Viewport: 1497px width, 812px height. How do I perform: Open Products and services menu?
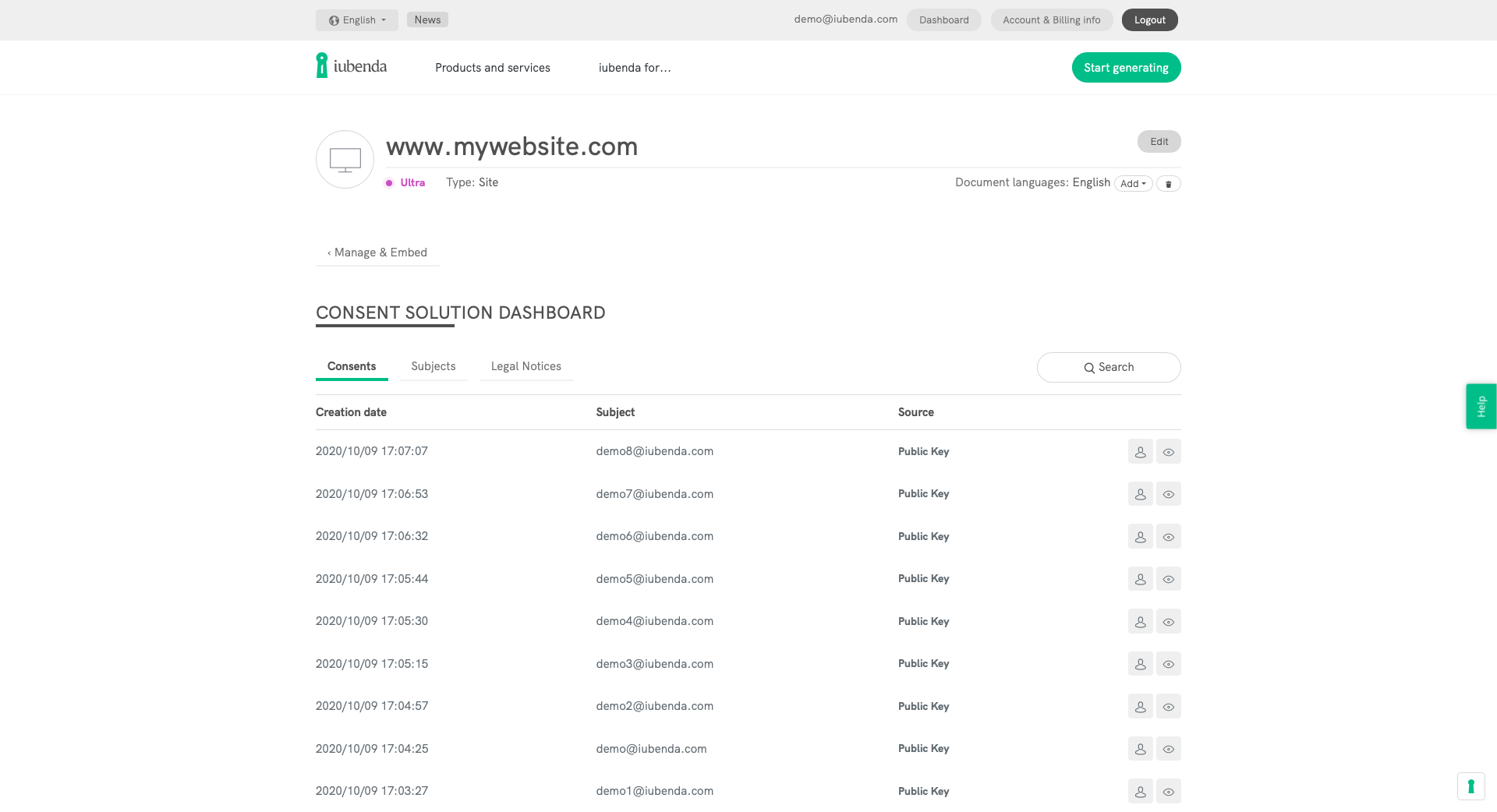(x=493, y=68)
